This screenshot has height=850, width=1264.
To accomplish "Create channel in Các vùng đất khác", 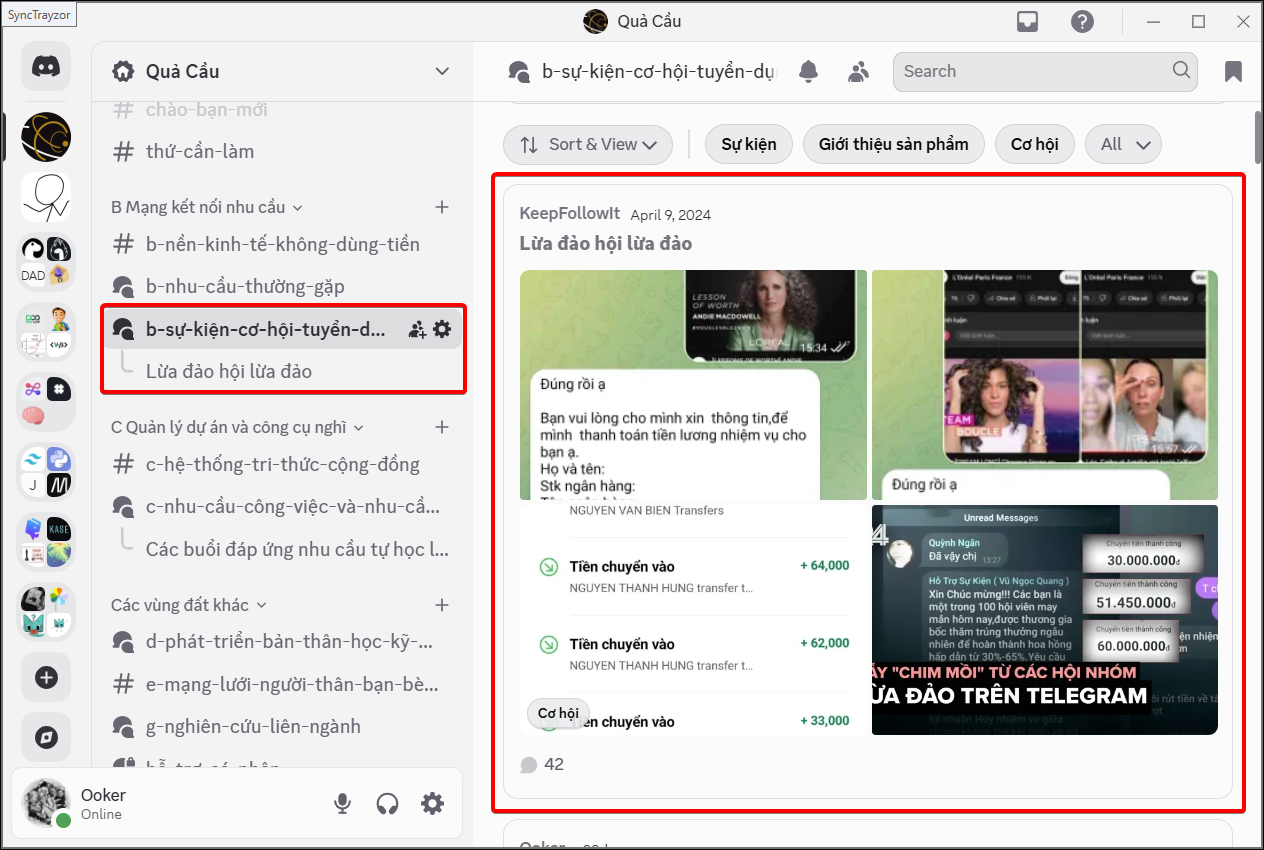I will (442, 605).
